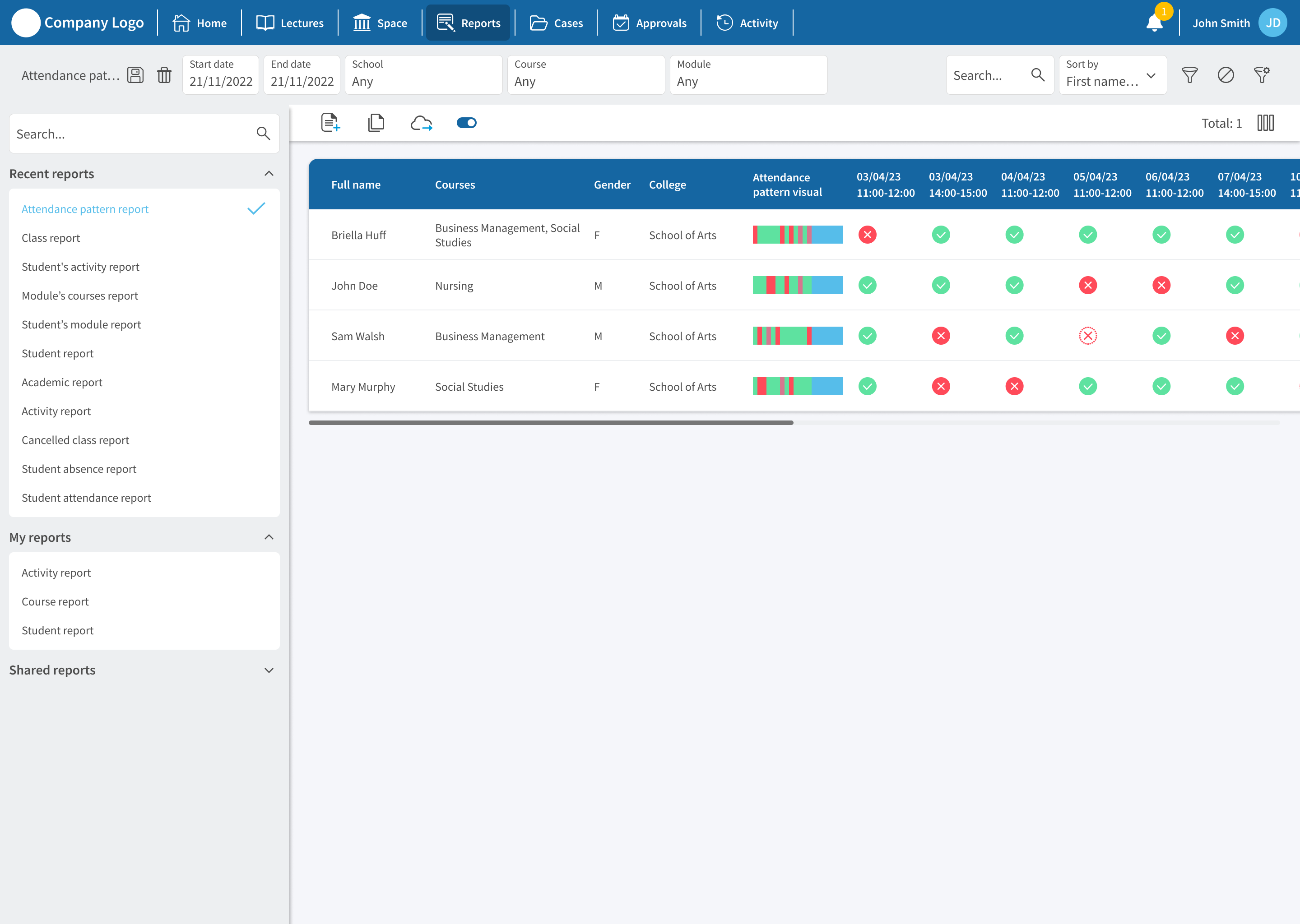Duplicate the report with the copy icon

coord(376,122)
